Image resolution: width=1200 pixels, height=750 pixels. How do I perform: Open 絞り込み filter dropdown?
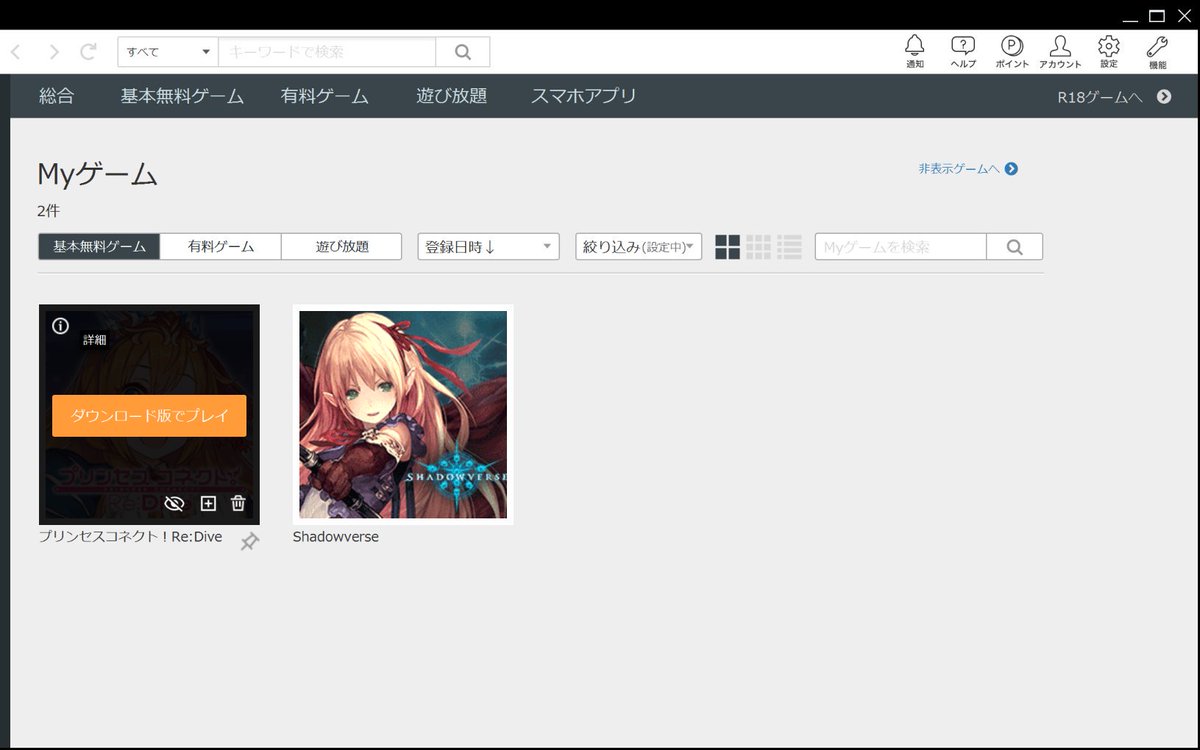pyautogui.click(x=639, y=246)
